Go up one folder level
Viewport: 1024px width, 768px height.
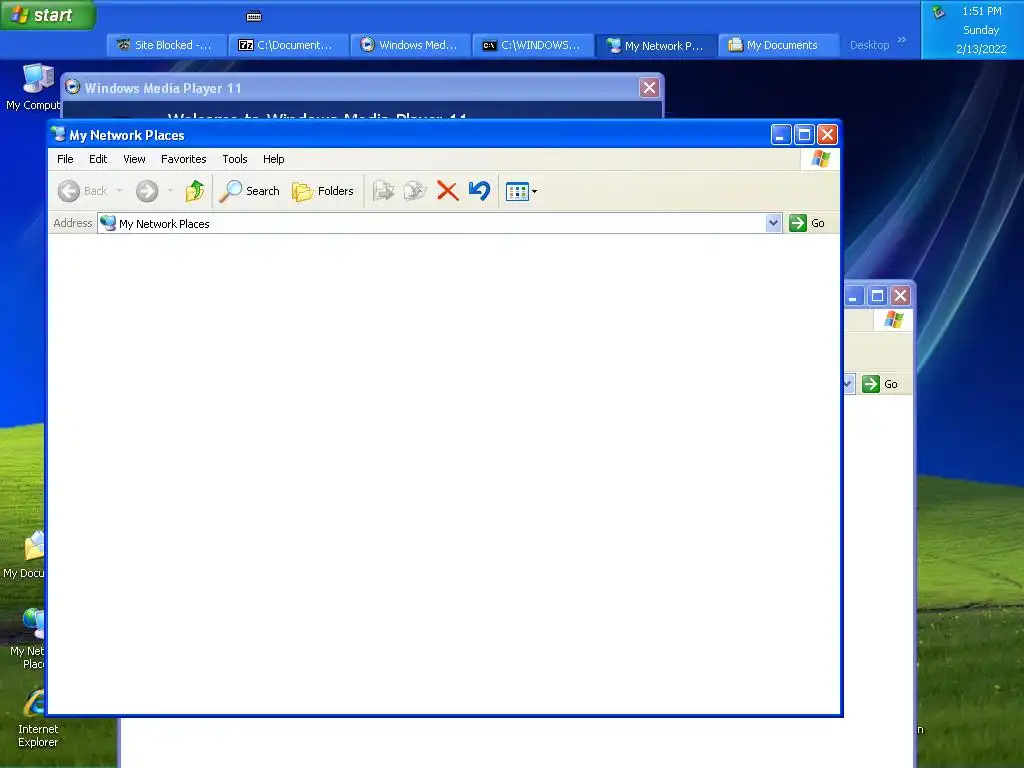pos(195,191)
